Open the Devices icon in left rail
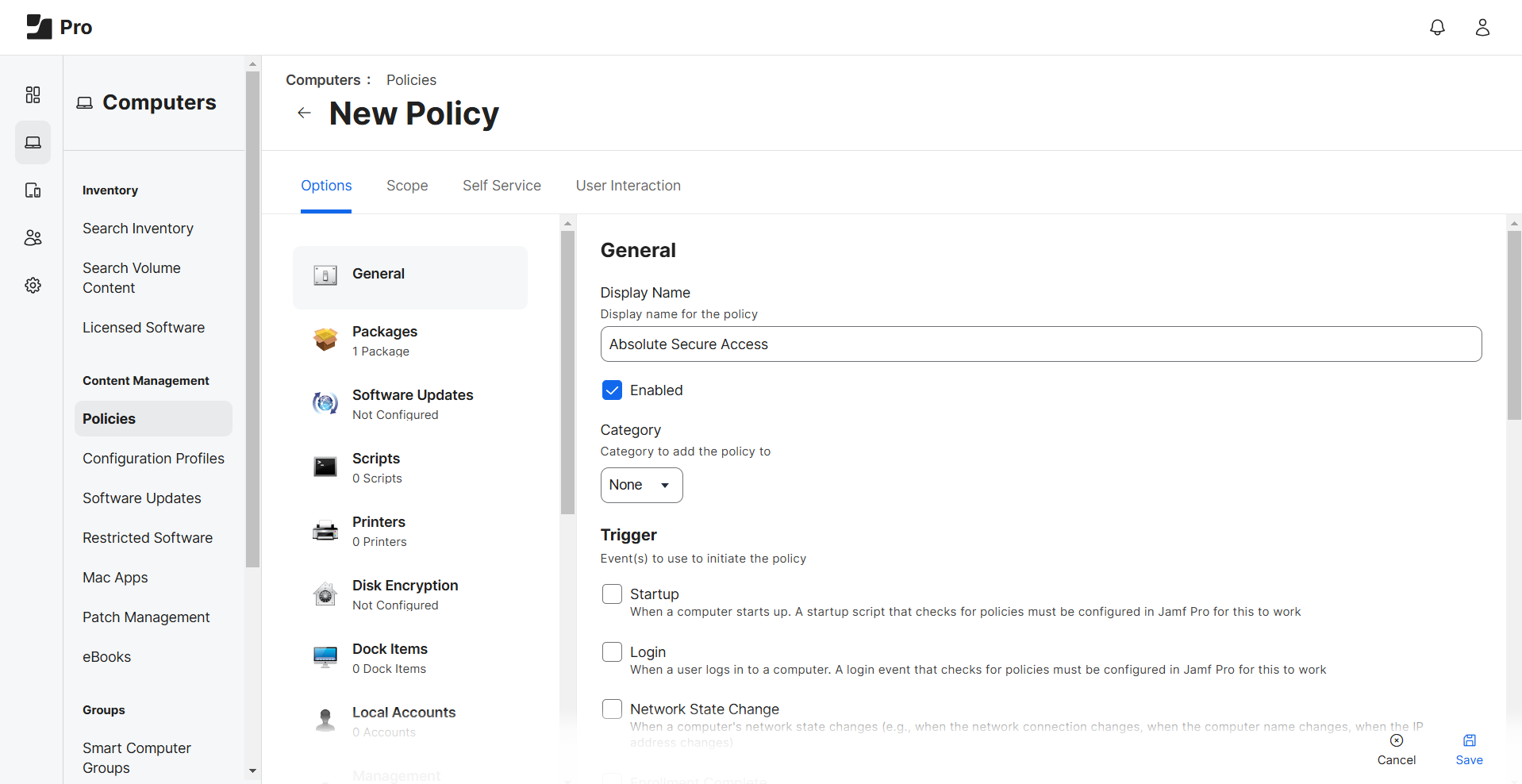The width and height of the screenshot is (1522, 784). point(33,190)
